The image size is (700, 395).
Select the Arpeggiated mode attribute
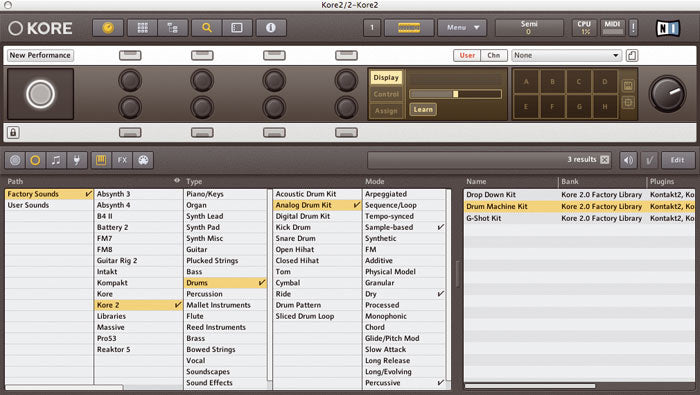[404, 194]
